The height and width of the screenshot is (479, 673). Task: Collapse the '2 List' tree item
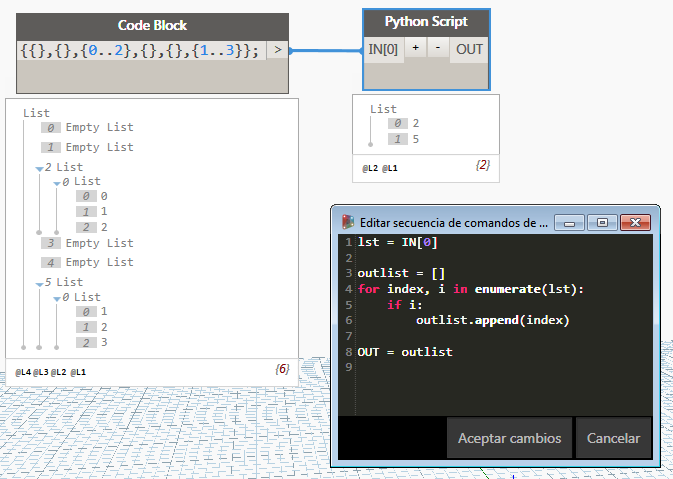[39, 169]
